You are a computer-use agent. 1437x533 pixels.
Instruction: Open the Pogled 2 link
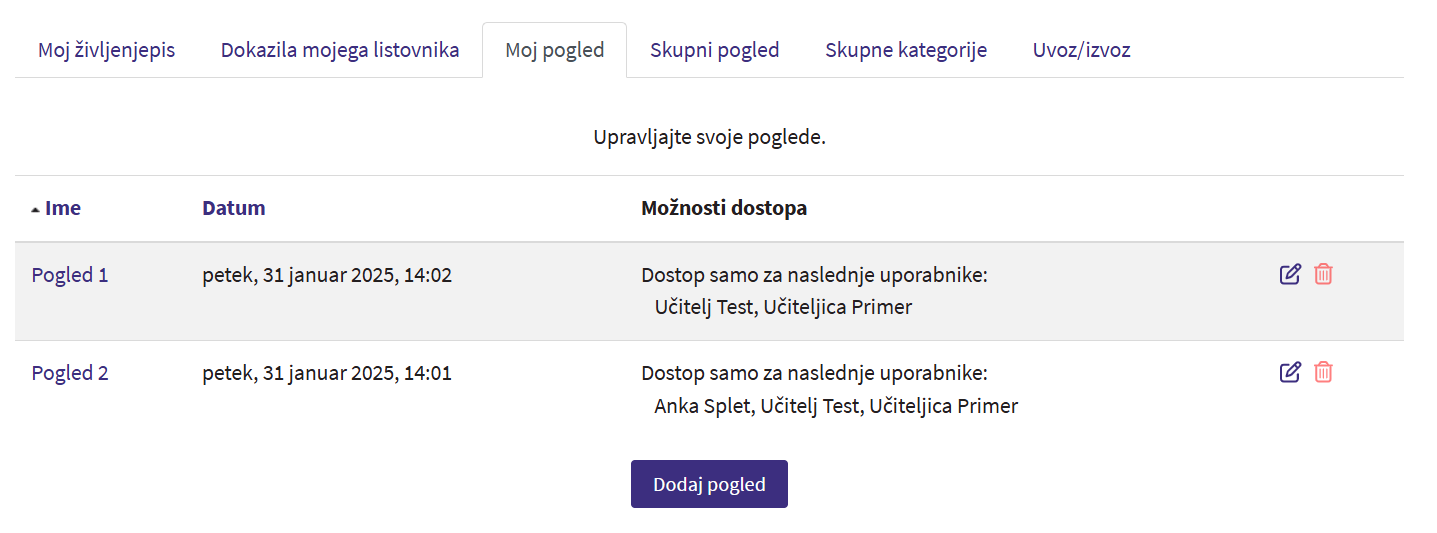tap(70, 373)
